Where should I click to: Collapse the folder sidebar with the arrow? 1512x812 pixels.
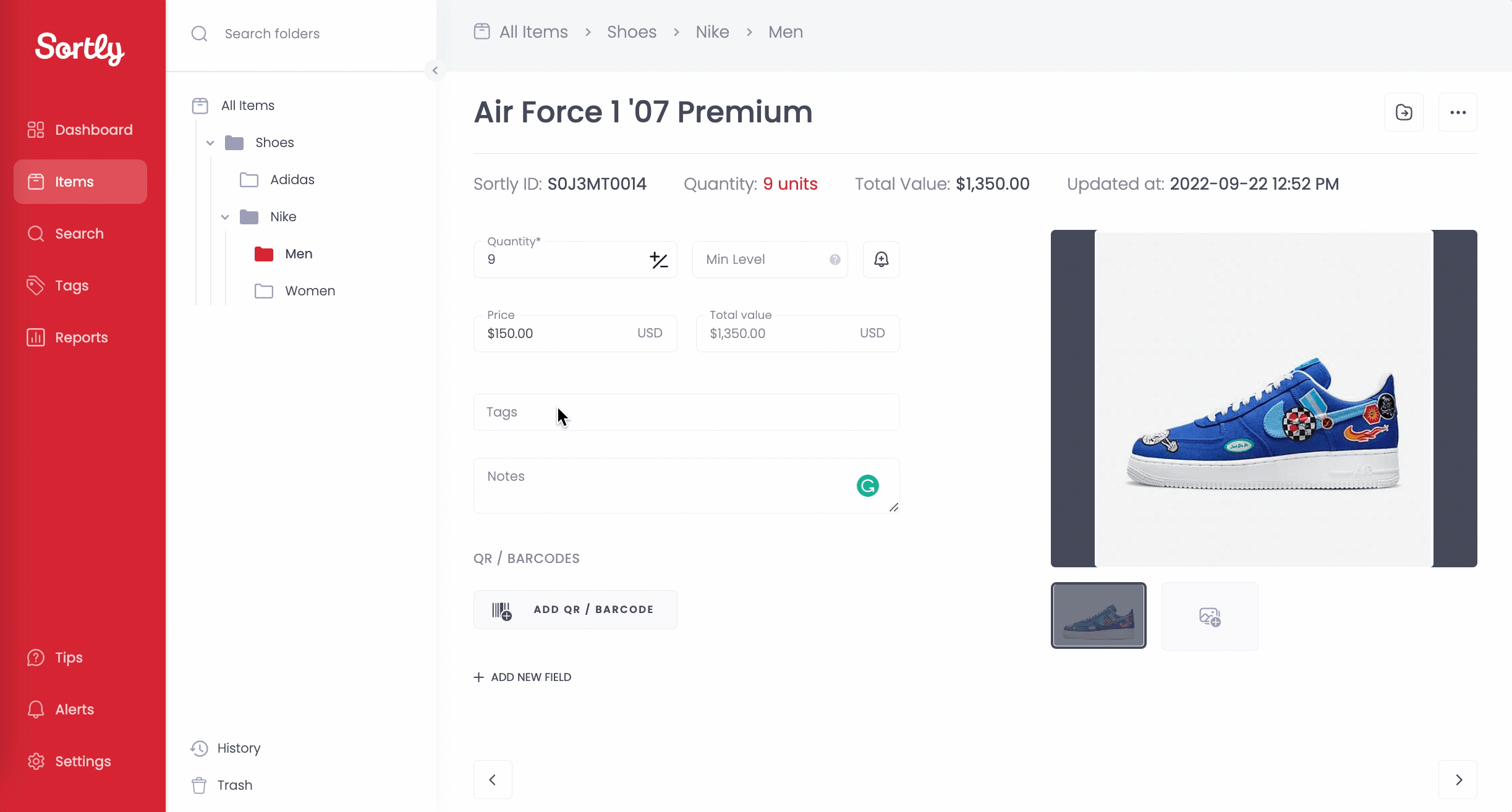[x=435, y=70]
